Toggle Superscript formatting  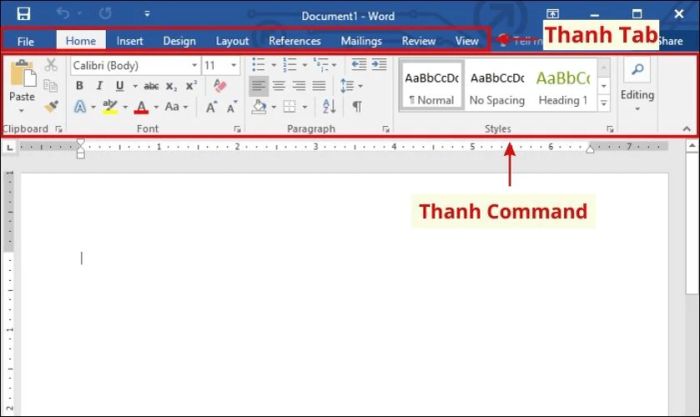coord(192,86)
